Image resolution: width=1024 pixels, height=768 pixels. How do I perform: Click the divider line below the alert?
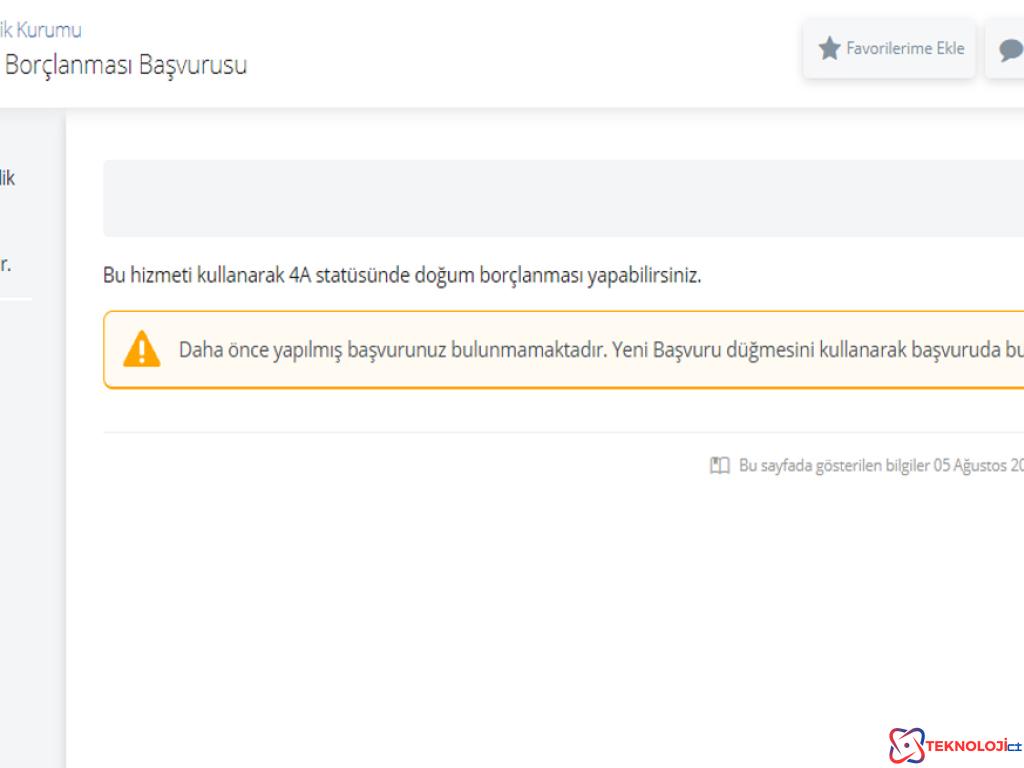560,430
